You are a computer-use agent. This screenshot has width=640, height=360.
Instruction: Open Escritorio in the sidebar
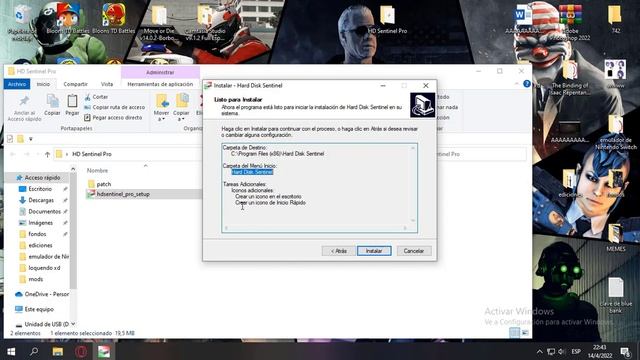pyautogui.click(x=40, y=189)
